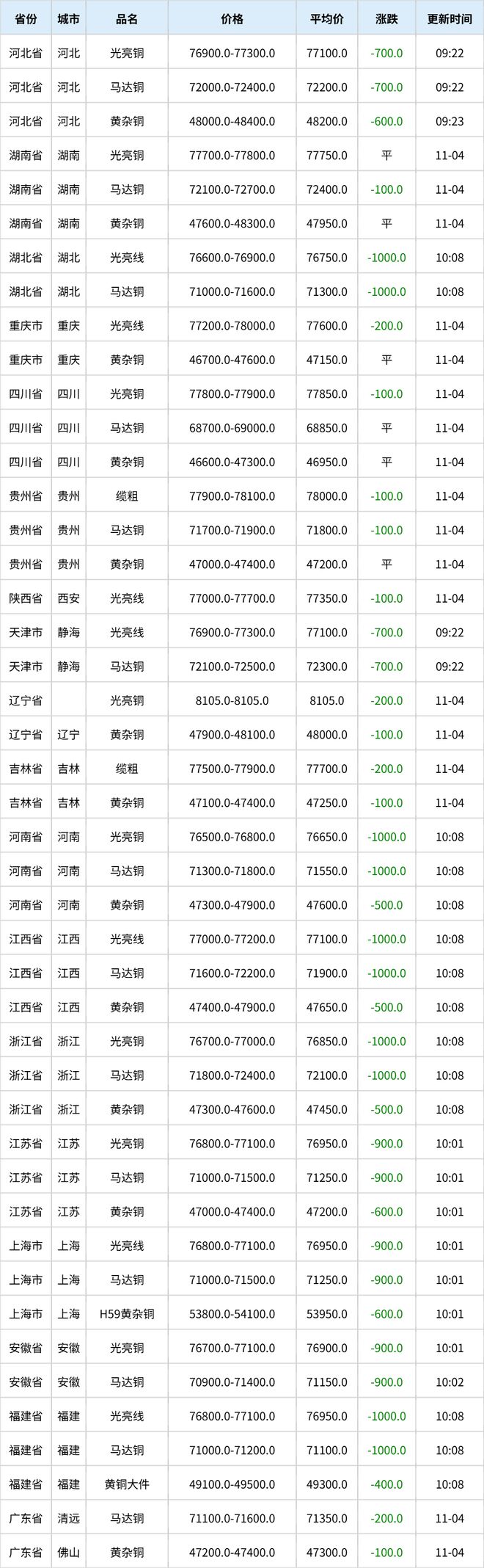
Task: Click the 省份 column header
Action: (x=26, y=19)
